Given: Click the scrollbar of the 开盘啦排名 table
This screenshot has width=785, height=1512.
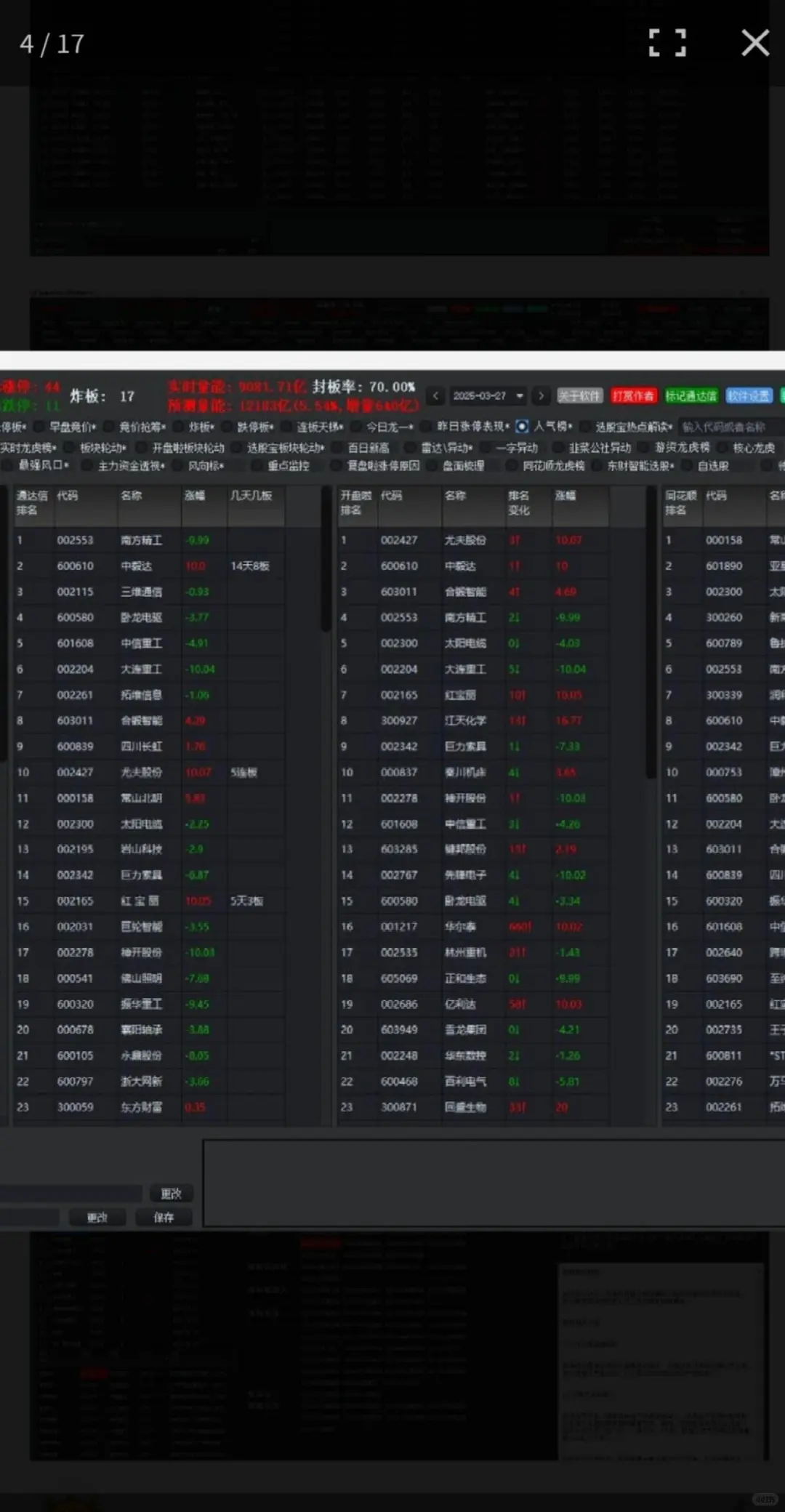Looking at the screenshot, I should 651,632.
